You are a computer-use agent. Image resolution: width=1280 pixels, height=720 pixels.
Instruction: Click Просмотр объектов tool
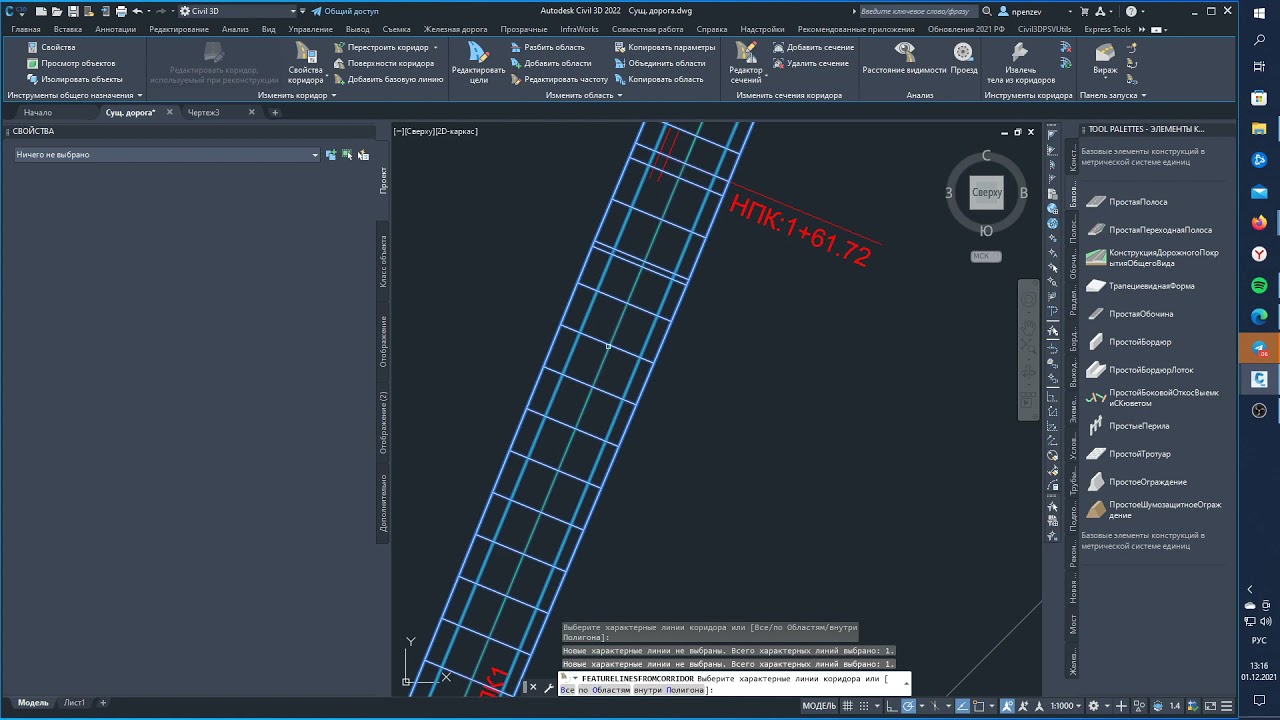(x=71, y=63)
